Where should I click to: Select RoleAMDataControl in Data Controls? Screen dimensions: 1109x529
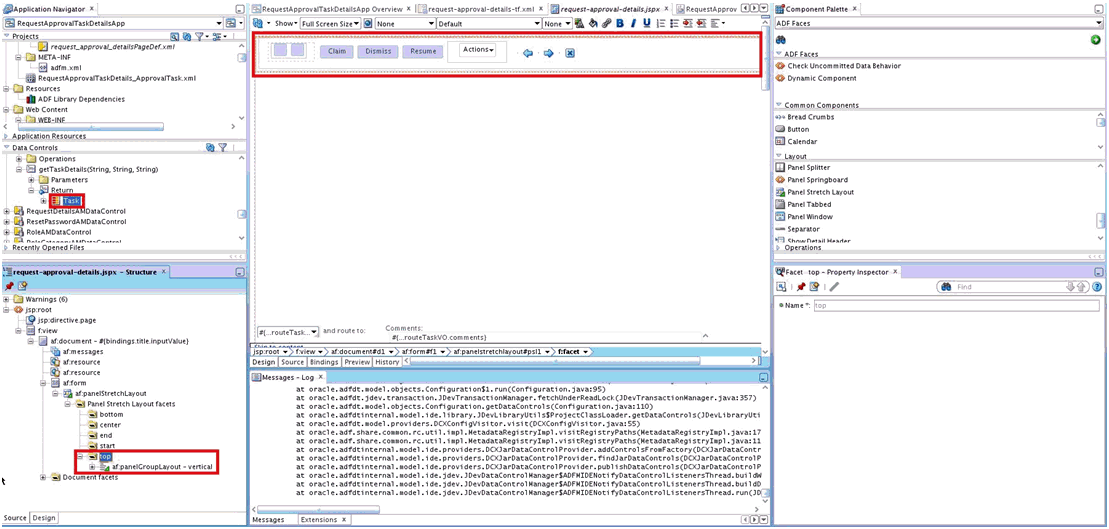click(x=58, y=232)
